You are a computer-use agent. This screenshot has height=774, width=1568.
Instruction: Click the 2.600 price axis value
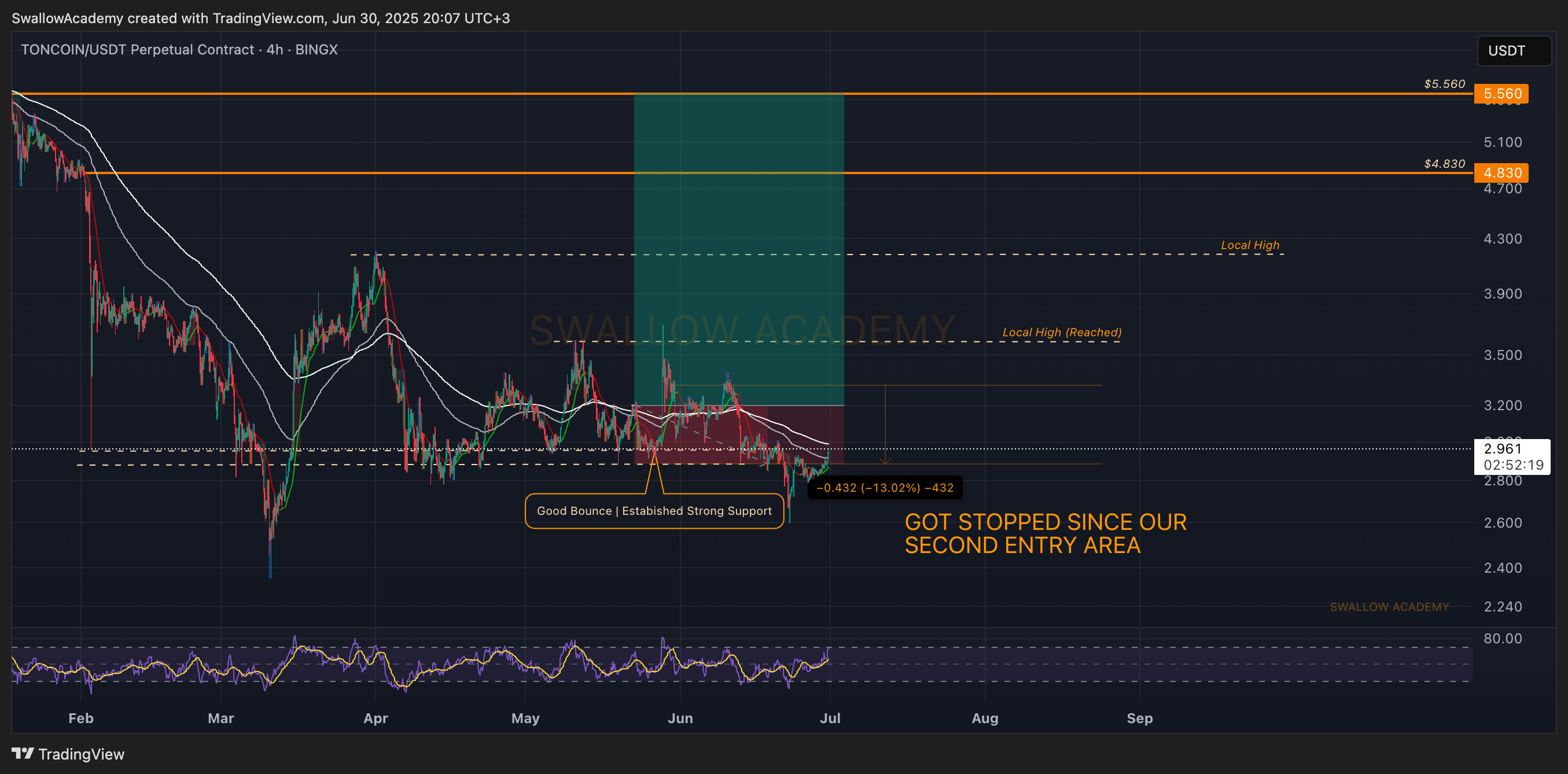tap(1502, 523)
